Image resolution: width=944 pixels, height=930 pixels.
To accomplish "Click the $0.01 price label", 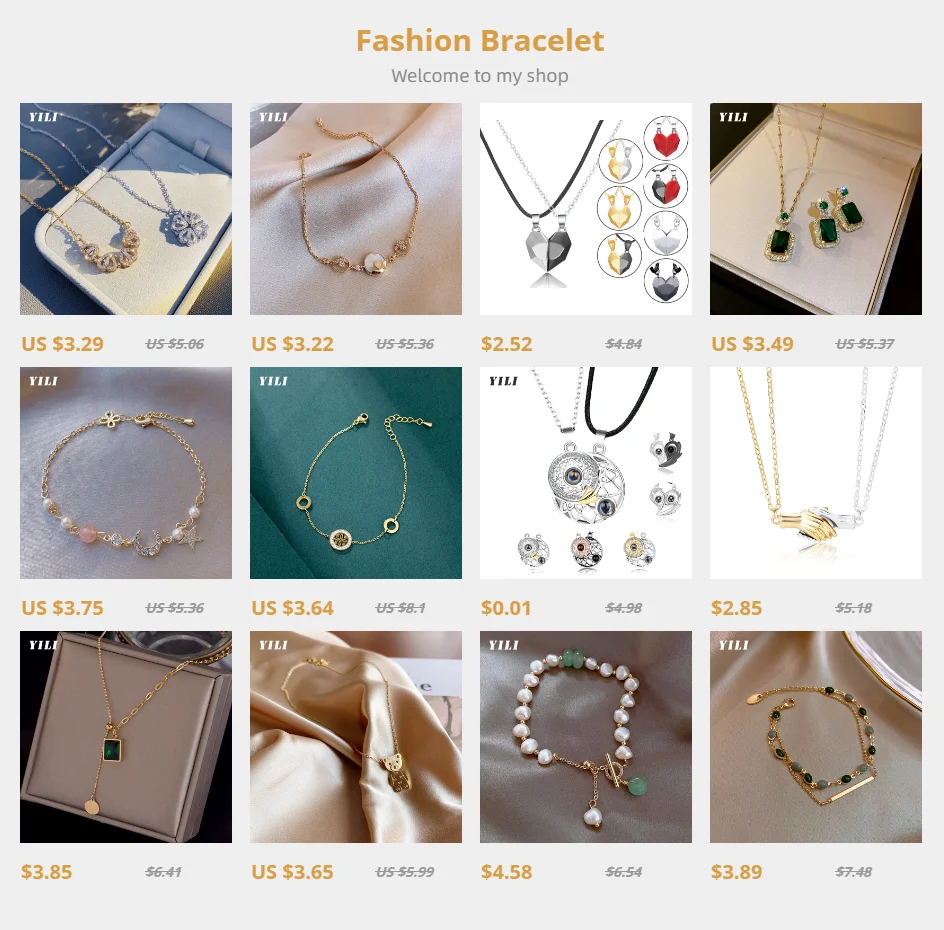I will point(506,608).
